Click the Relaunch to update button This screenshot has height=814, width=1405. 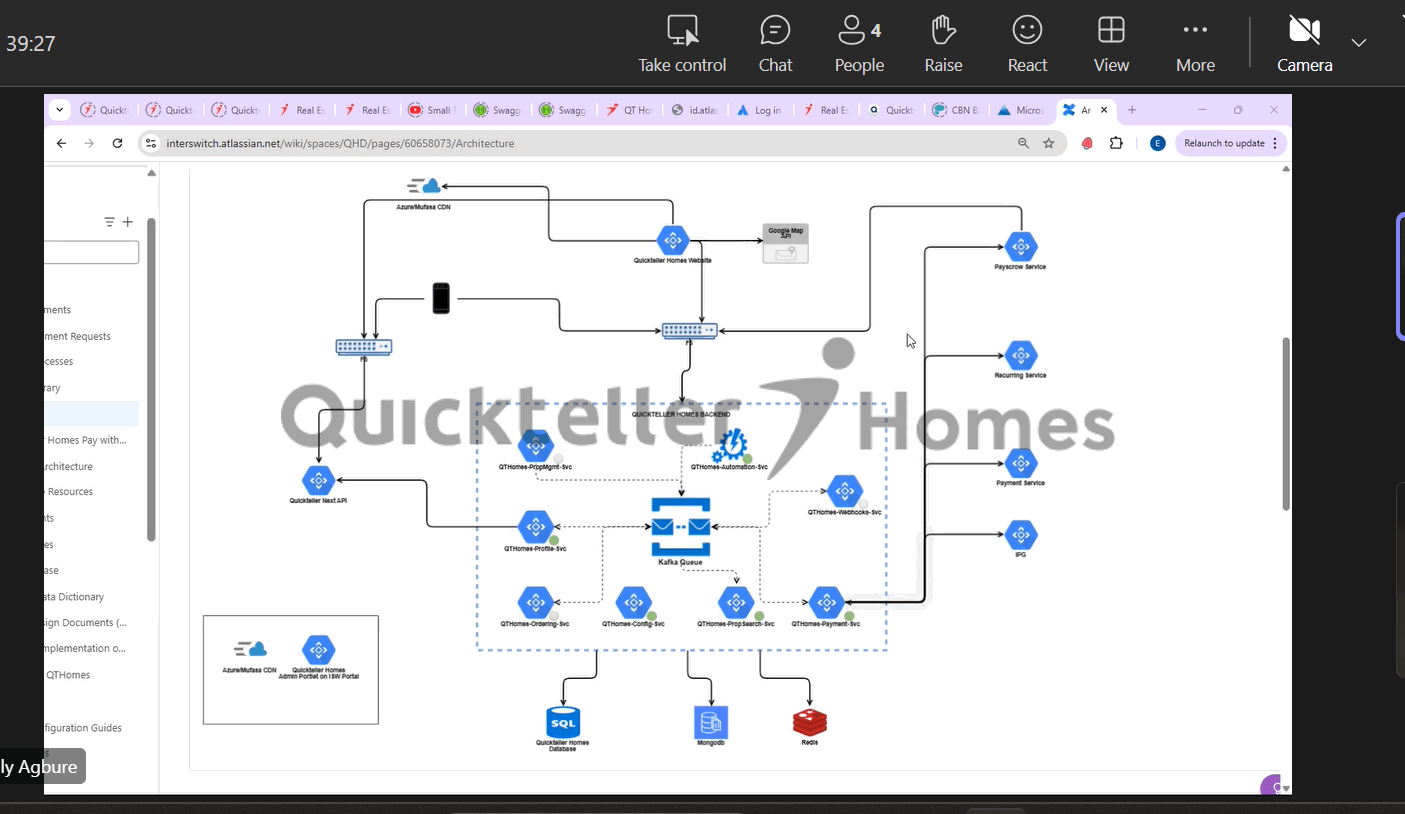click(x=1224, y=143)
